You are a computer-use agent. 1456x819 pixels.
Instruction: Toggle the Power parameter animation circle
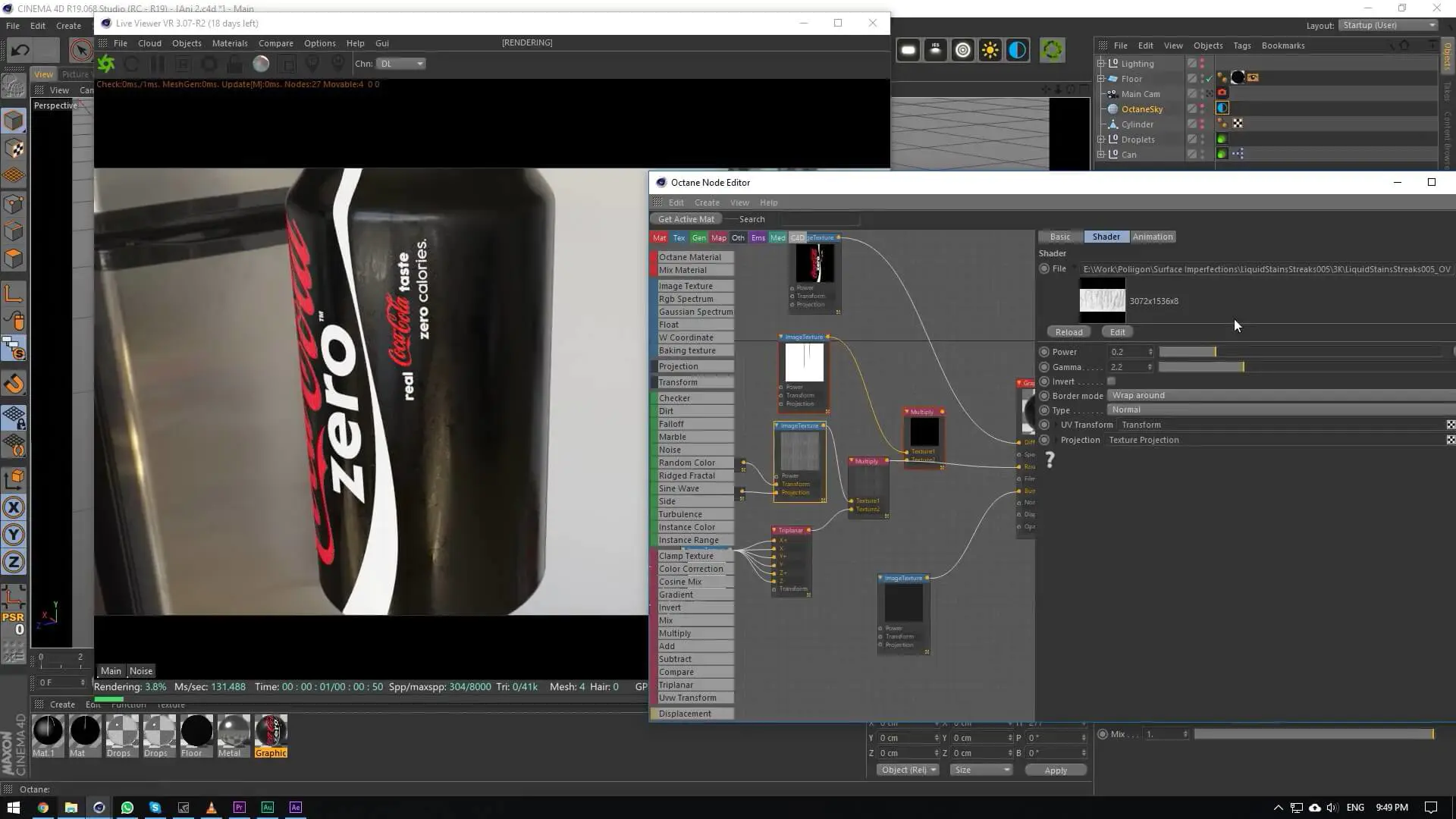(1044, 352)
